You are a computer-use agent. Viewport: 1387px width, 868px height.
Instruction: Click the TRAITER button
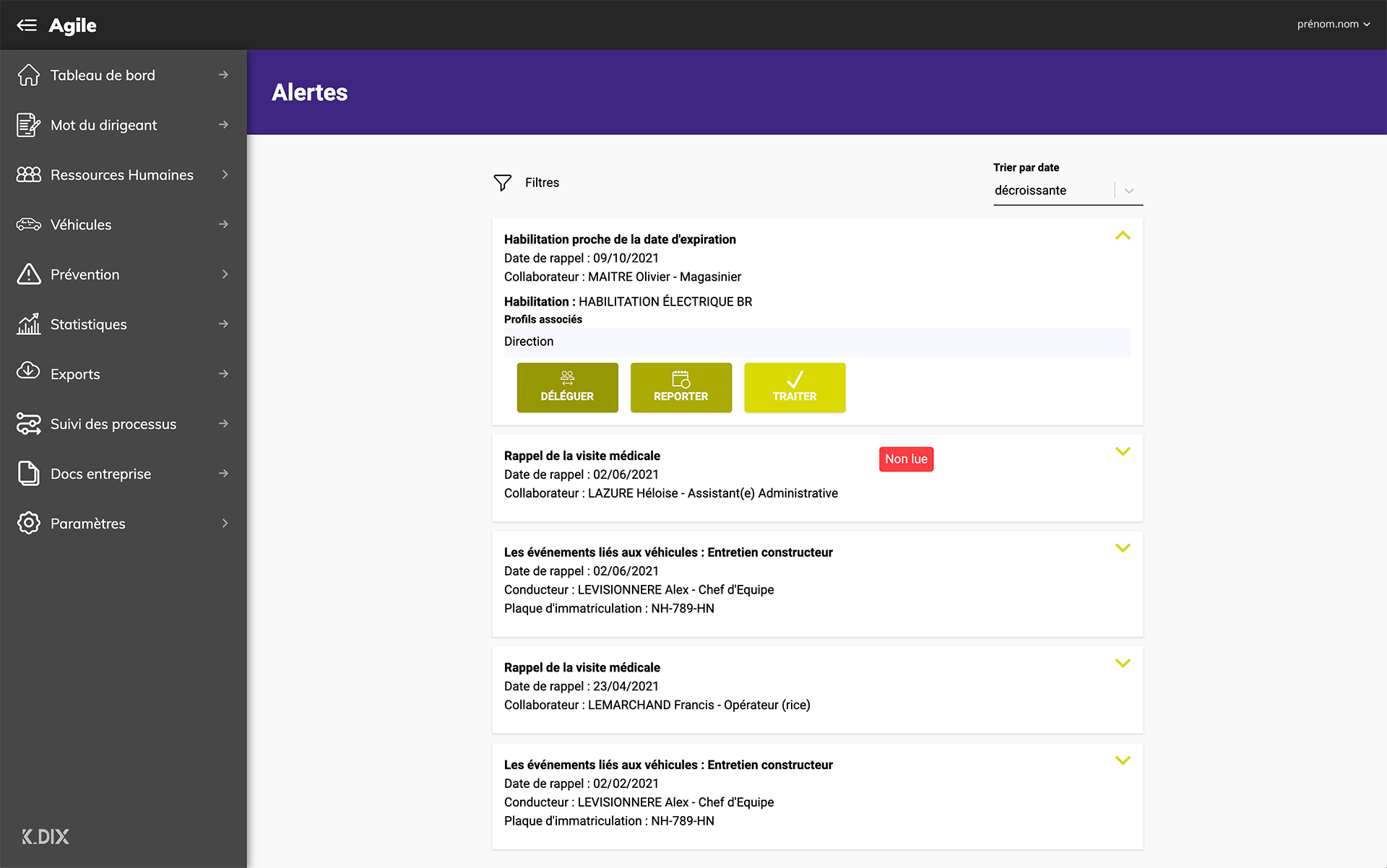point(795,388)
